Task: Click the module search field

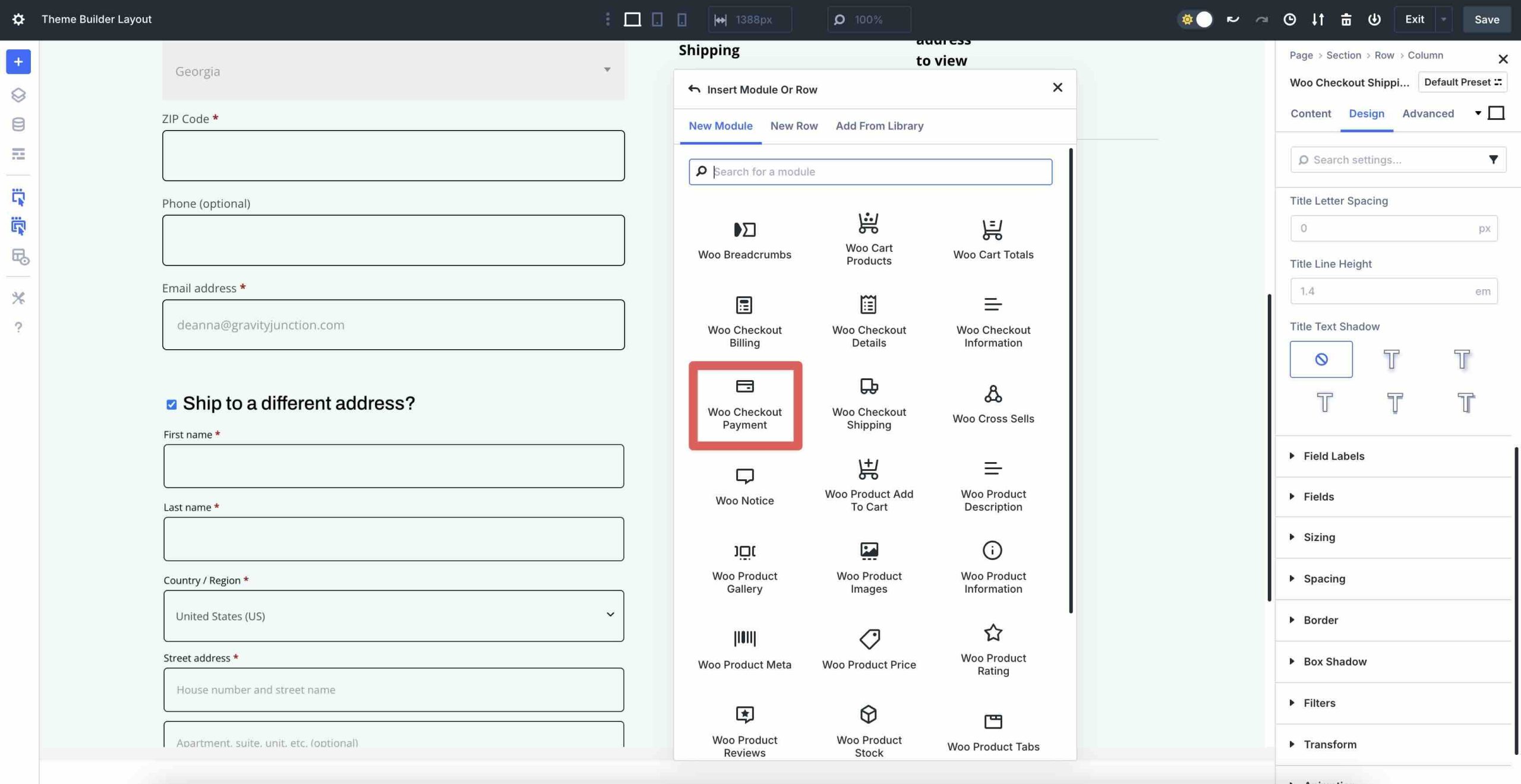Action: [x=869, y=172]
